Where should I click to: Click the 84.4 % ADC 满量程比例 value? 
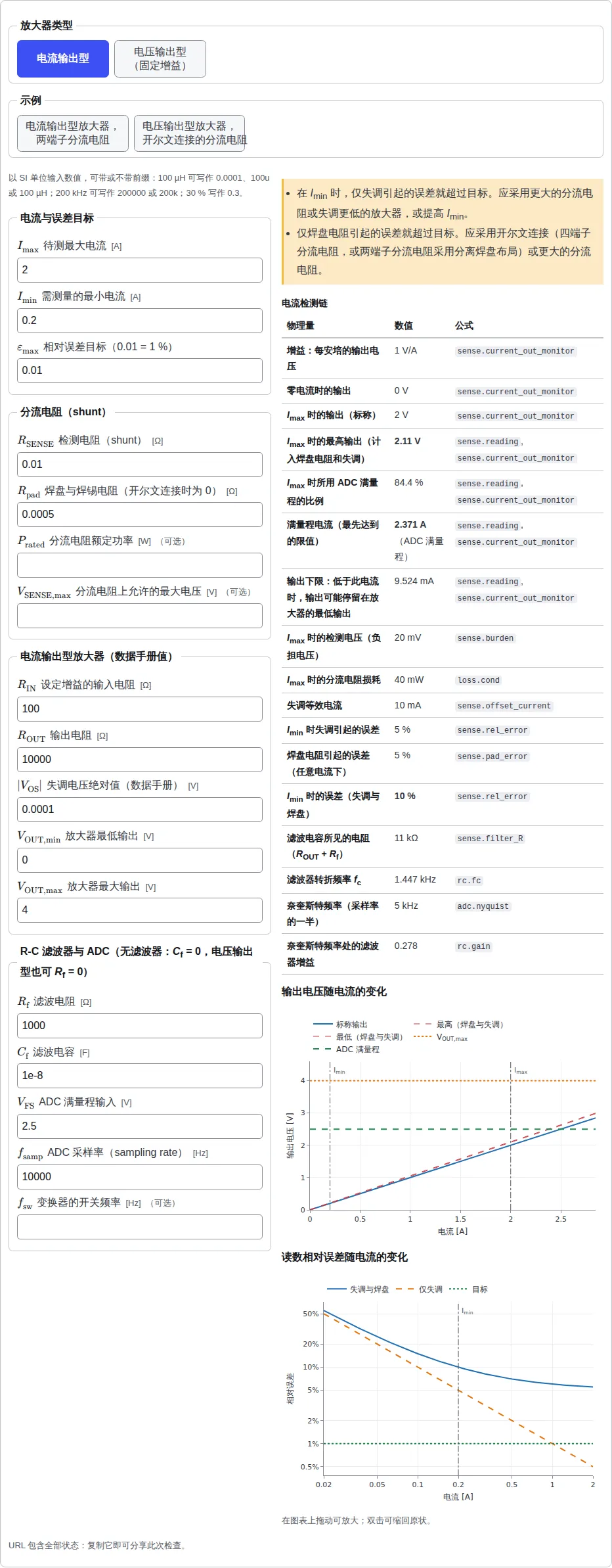click(409, 483)
